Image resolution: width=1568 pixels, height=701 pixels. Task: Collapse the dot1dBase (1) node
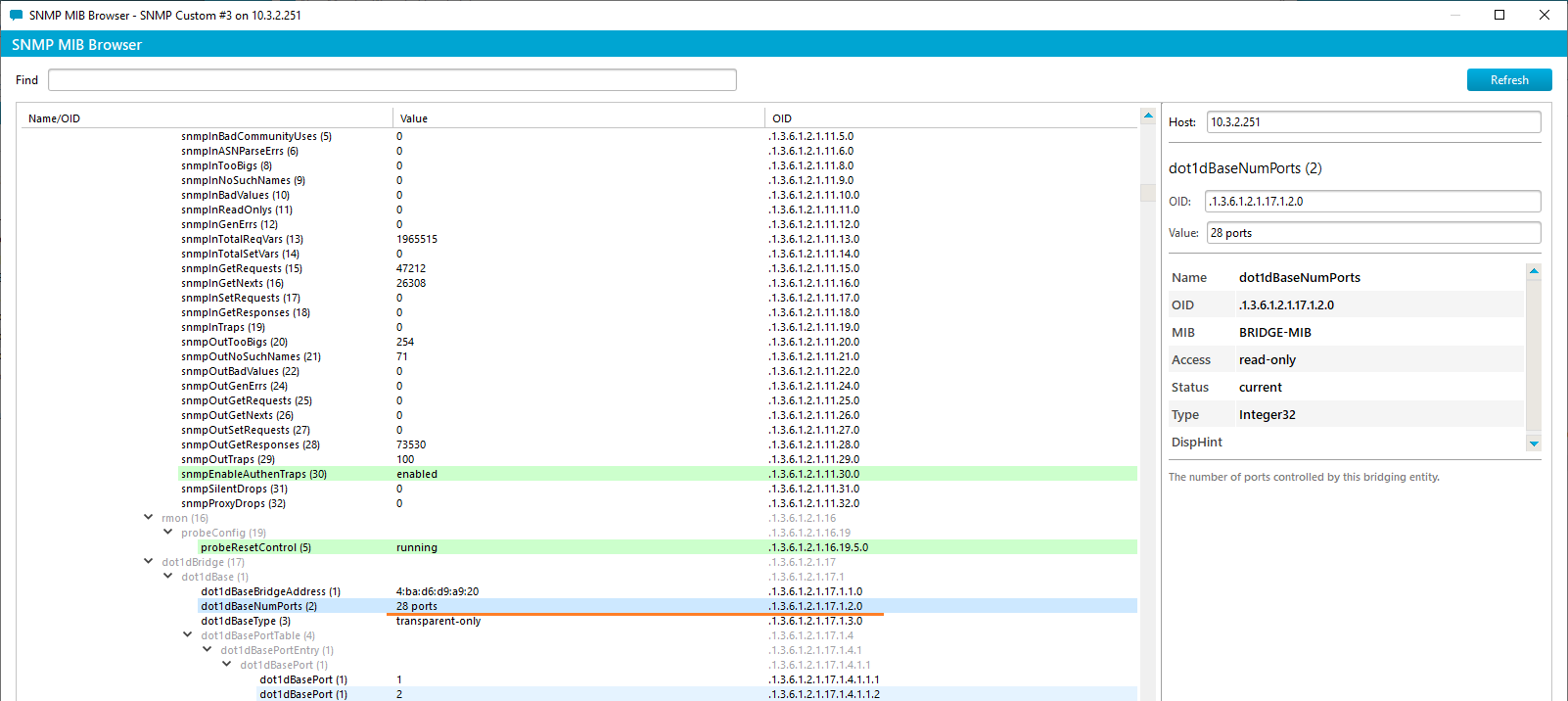[168, 577]
